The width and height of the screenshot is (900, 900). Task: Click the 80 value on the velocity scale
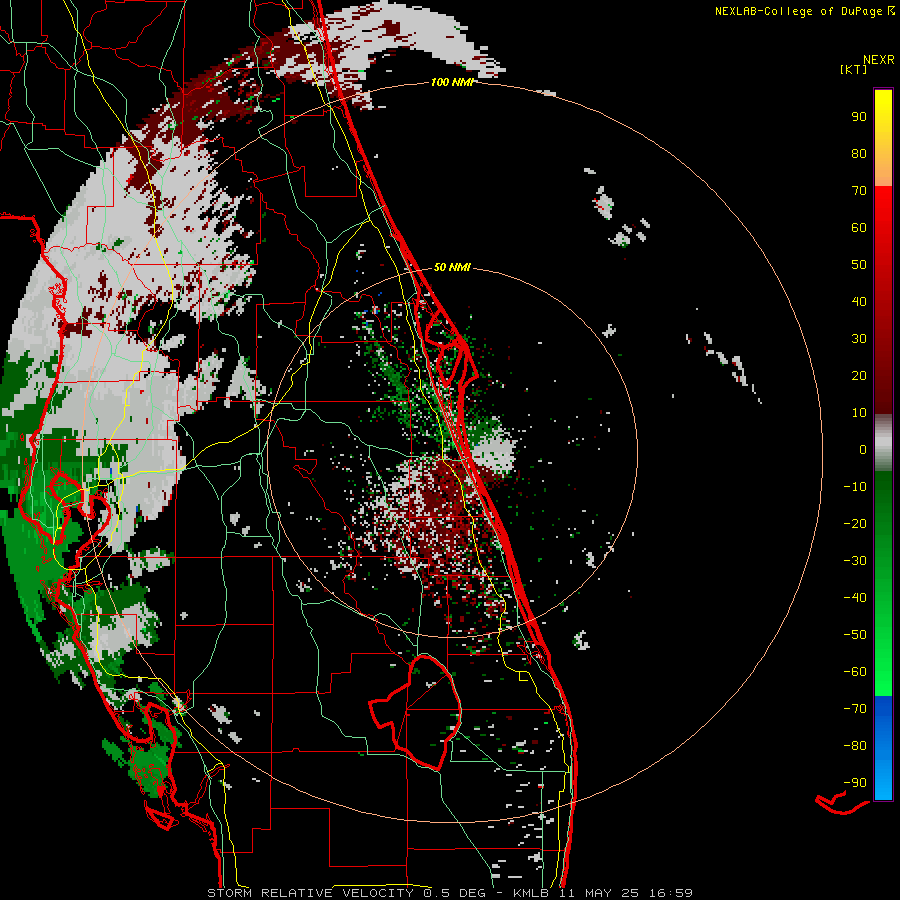pos(859,154)
